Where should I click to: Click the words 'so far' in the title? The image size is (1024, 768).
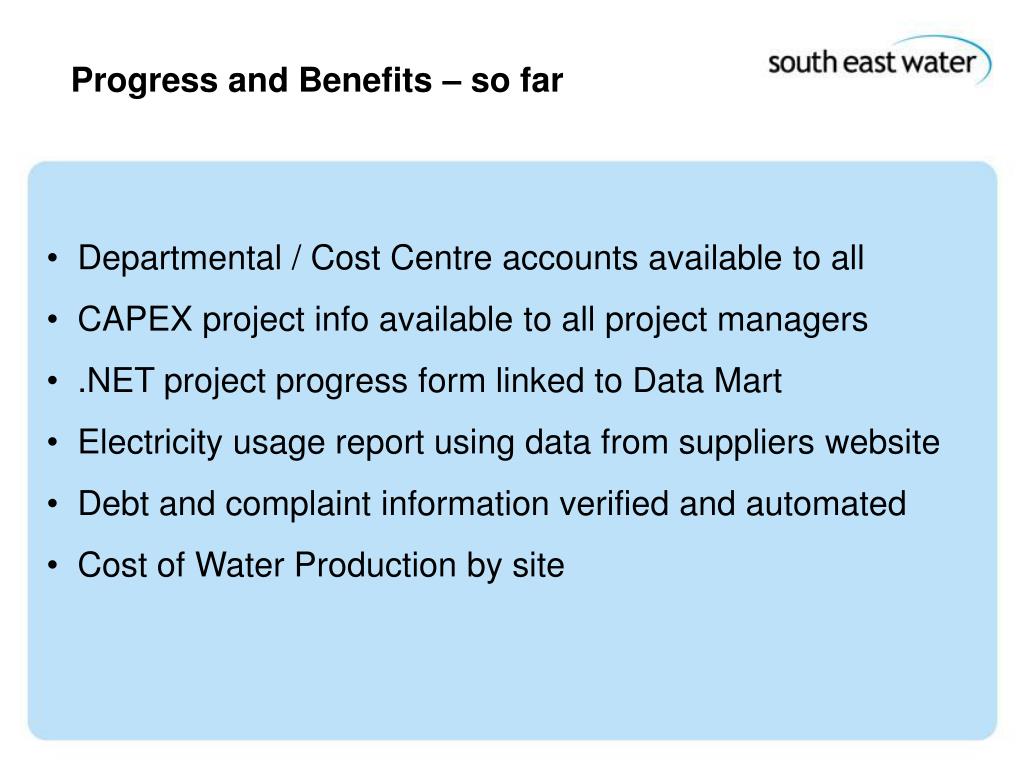[517, 80]
